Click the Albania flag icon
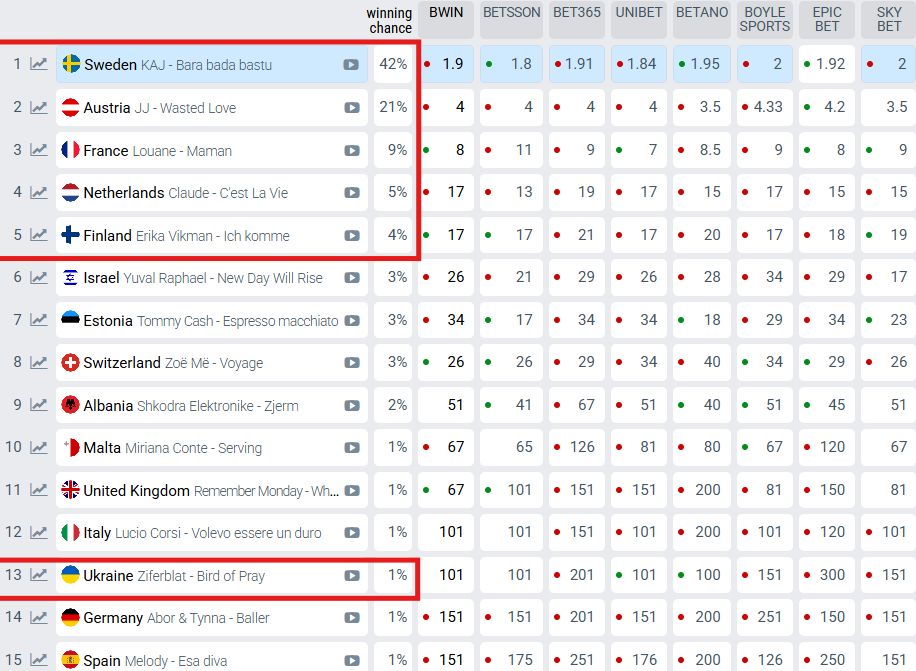This screenshot has height=671, width=916. coord(71,406)
